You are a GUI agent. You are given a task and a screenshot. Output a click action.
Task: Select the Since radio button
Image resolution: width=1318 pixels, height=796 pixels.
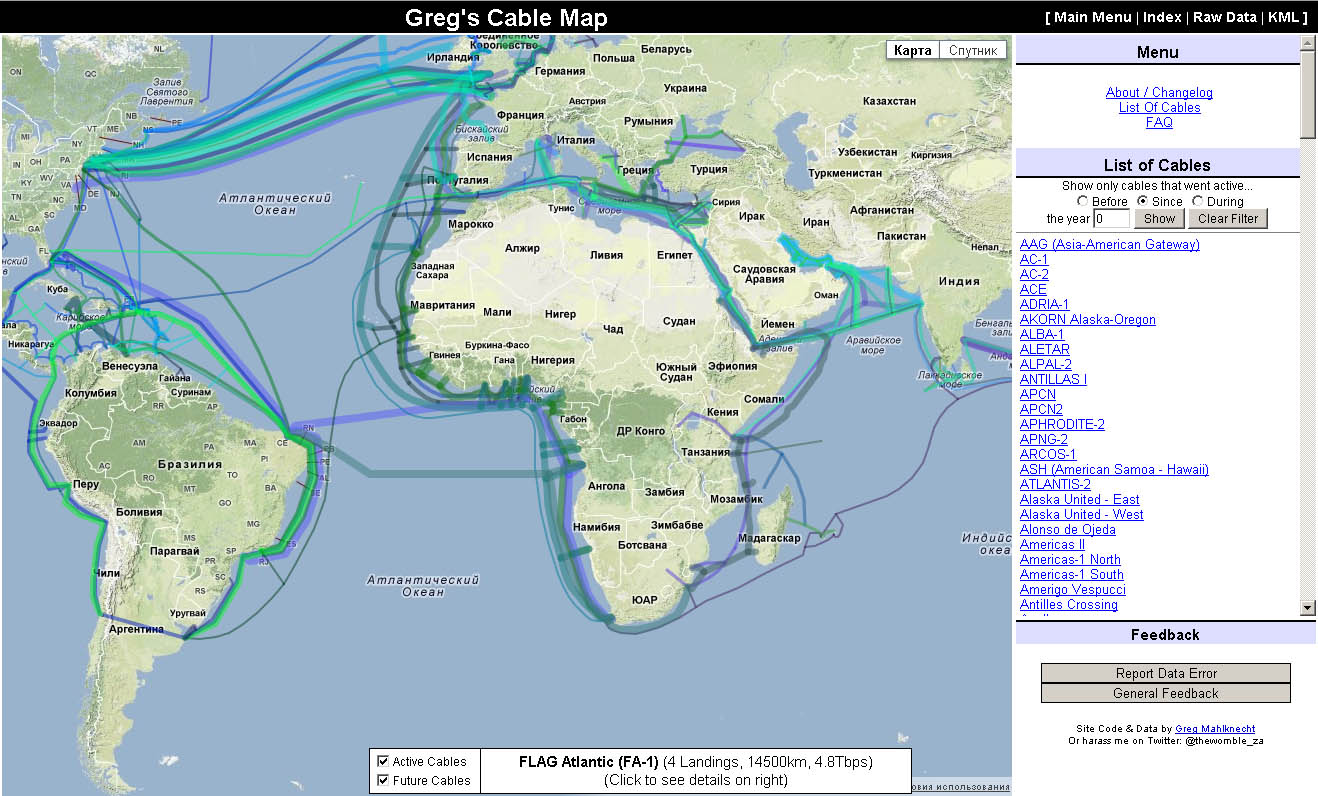click(1143, 202)
